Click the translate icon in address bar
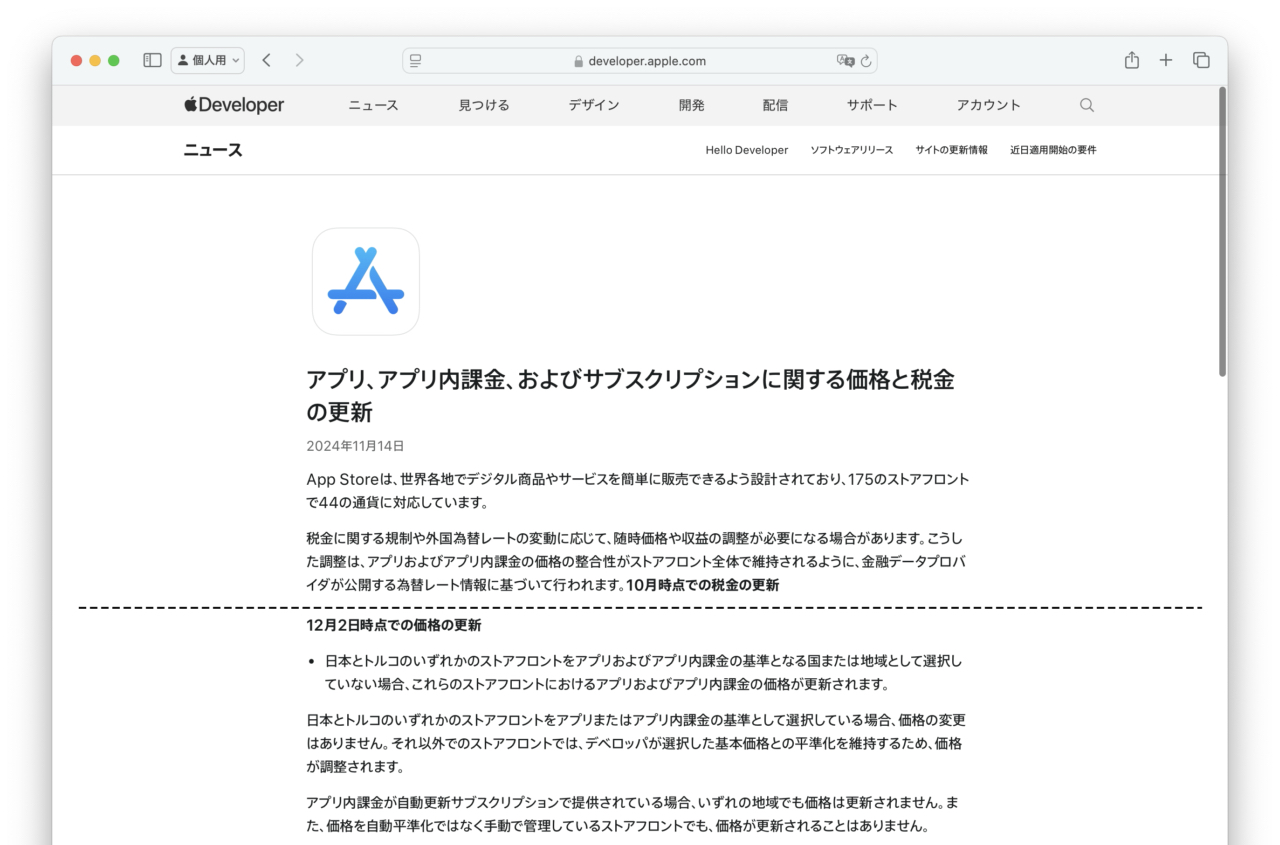The image size is (1280, 845). [845, 61]
